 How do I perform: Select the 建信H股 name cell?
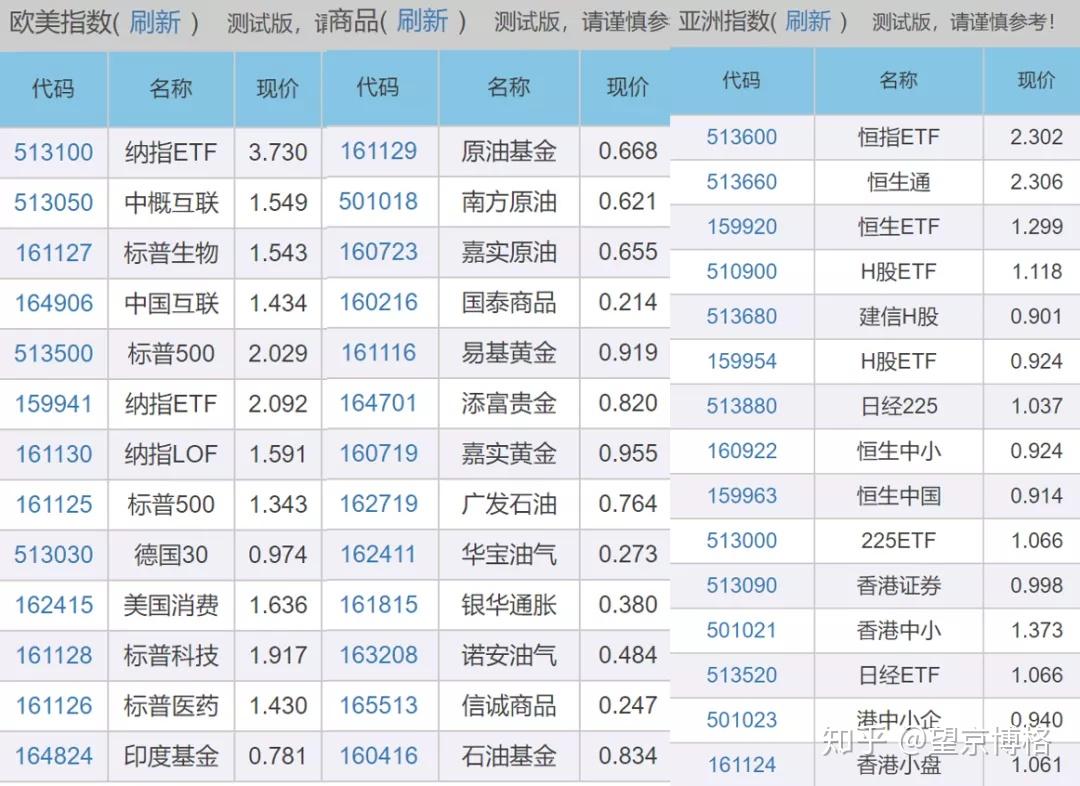point(899,316)
